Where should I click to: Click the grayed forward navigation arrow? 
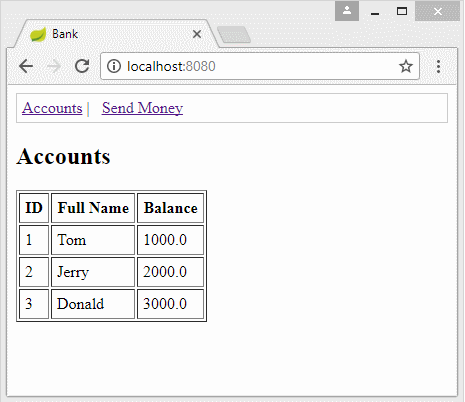coord(54,66)
